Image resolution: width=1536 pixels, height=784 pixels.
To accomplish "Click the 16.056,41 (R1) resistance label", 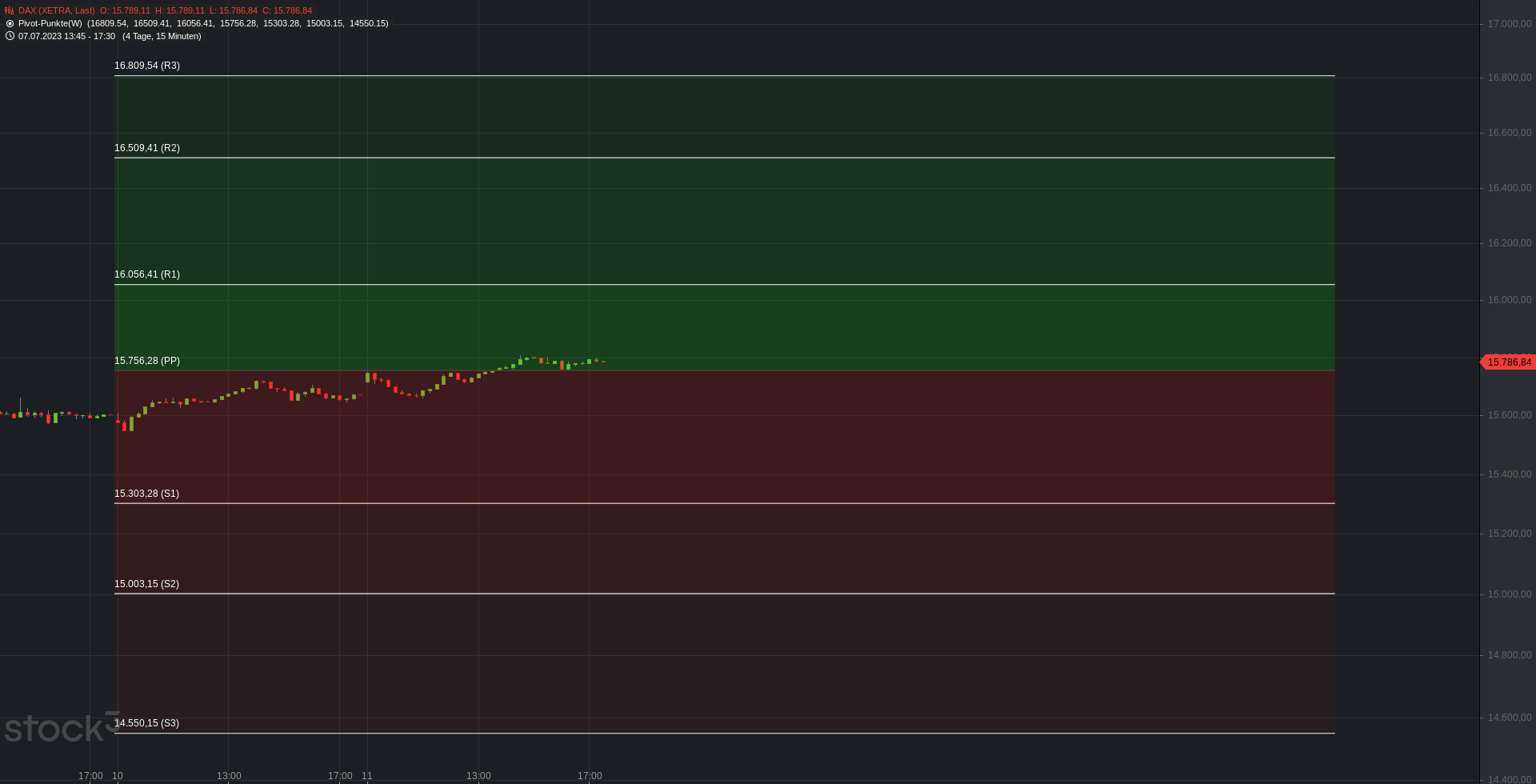I will click(147, 274).
